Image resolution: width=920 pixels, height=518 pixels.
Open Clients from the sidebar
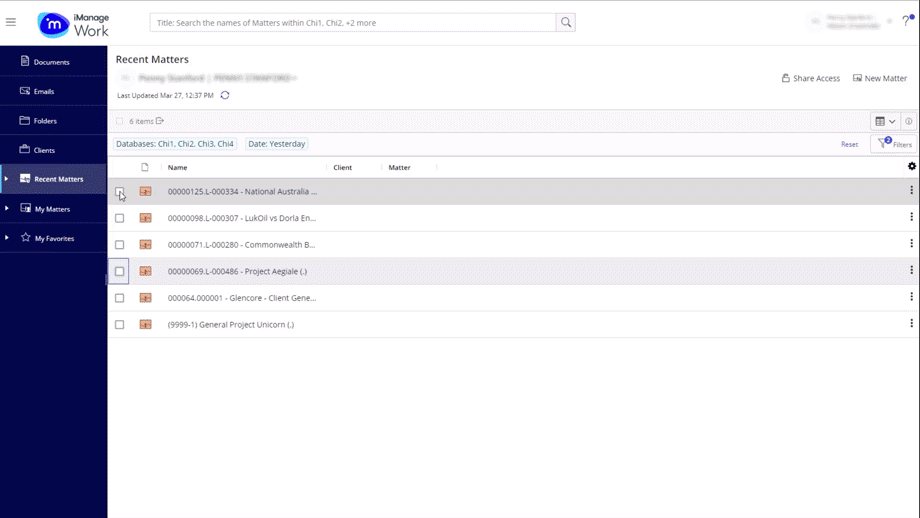coord(44,150)
